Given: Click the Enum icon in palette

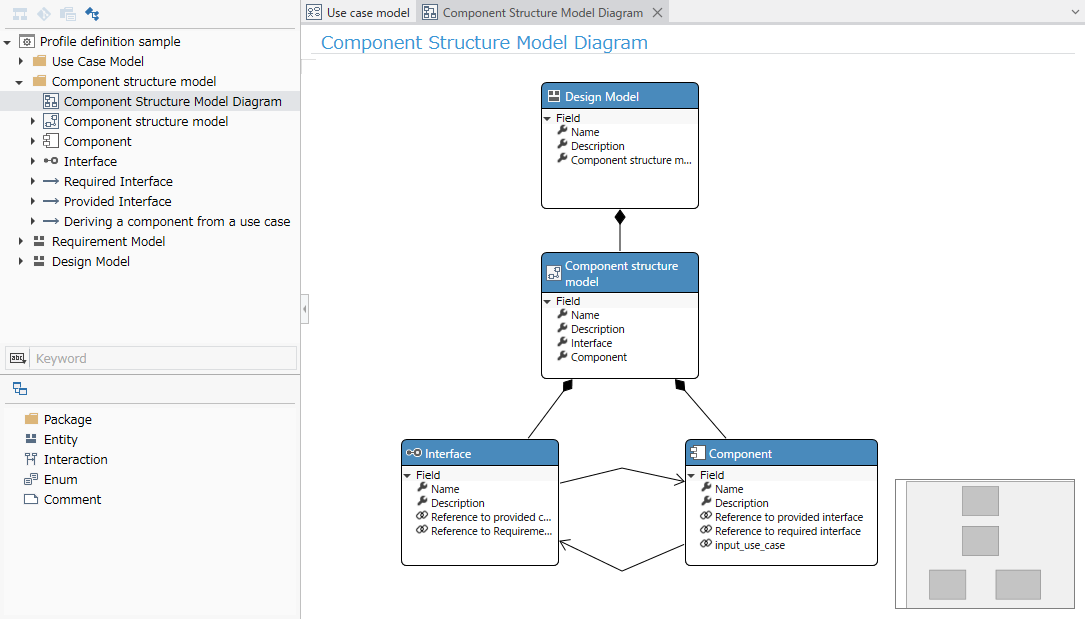Looking at the screenshot, I should [31, 479].
